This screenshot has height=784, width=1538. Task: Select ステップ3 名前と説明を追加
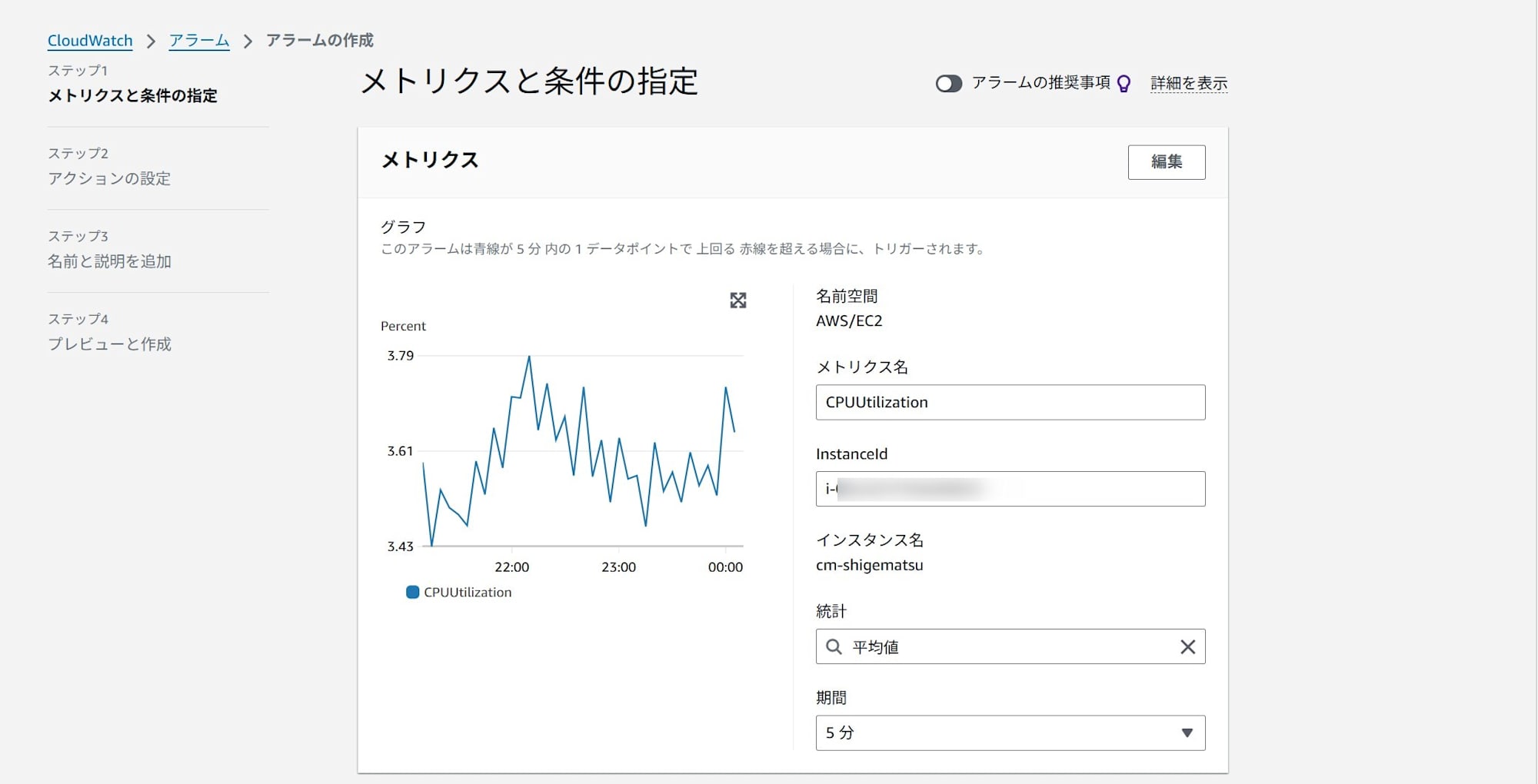(x=109, y=250)
